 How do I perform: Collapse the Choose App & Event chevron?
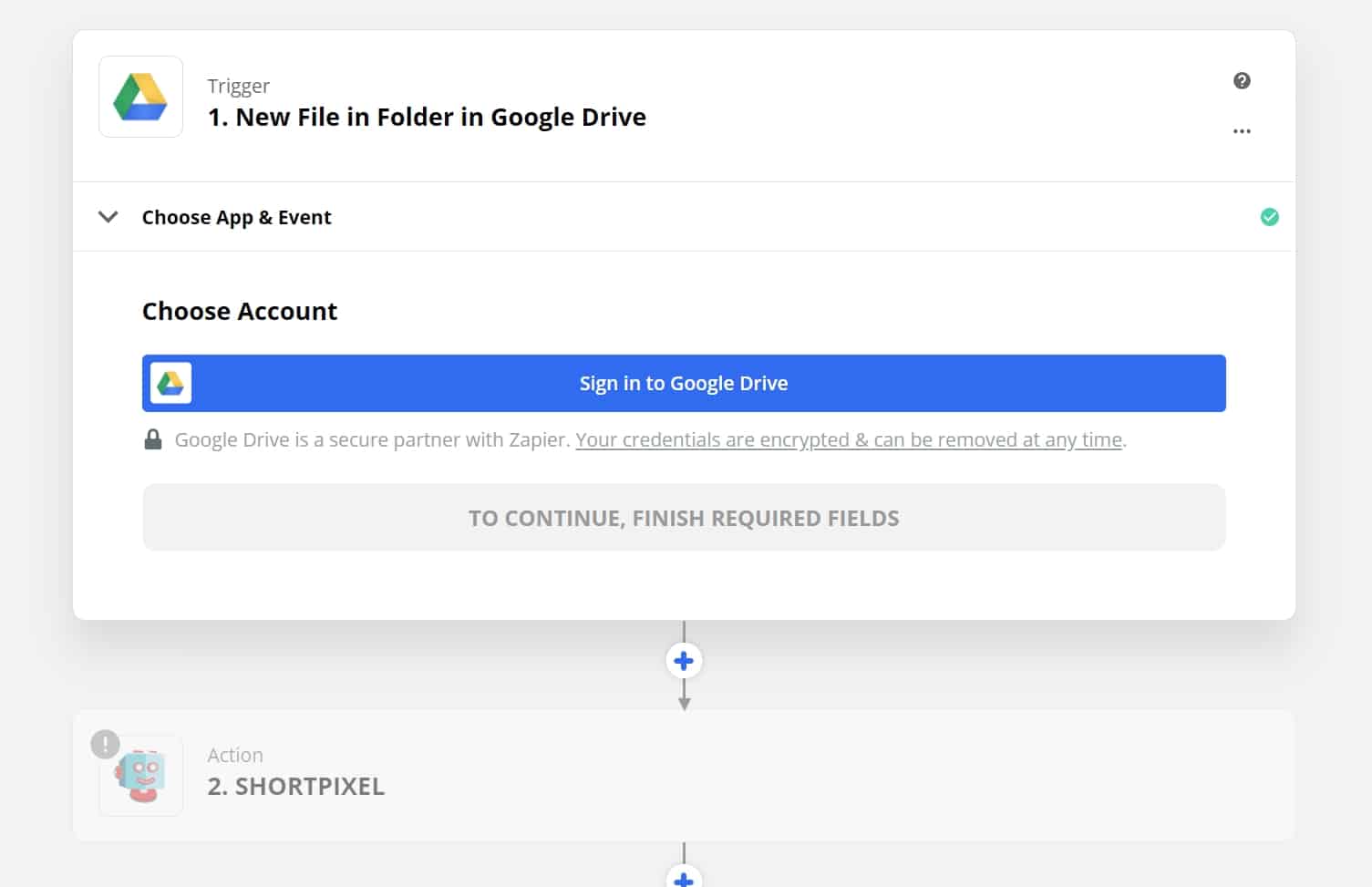(108, 217)
